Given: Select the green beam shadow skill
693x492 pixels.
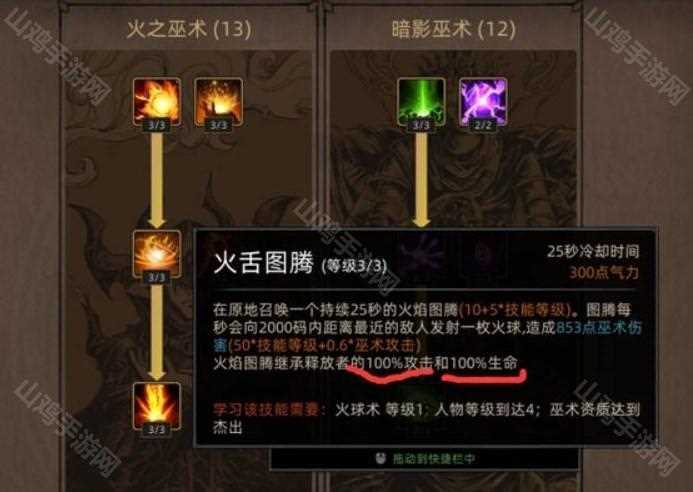Looking at the screenshot, I should [x=421, y=102].
